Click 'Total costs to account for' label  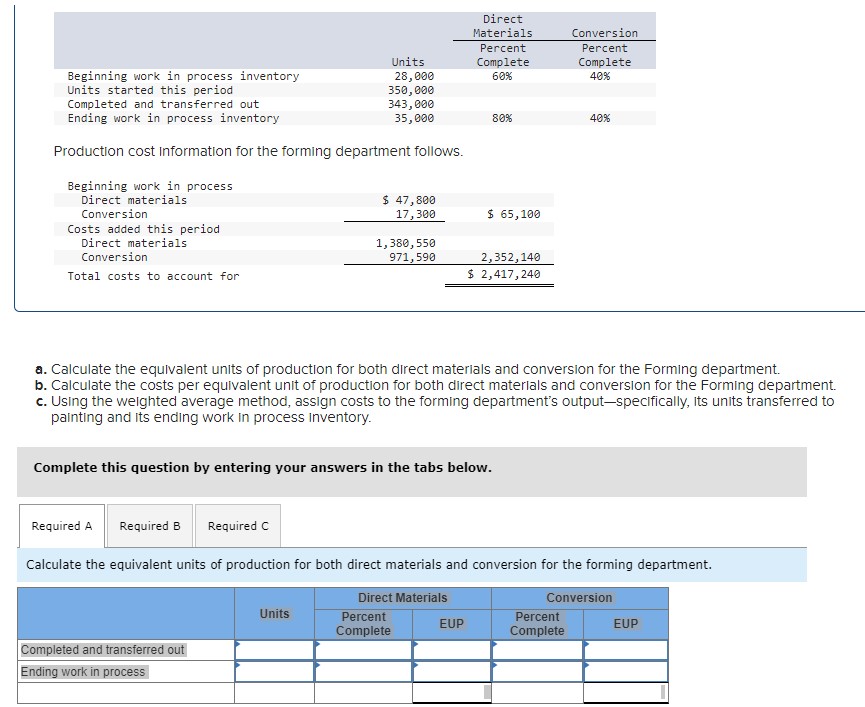153,276
